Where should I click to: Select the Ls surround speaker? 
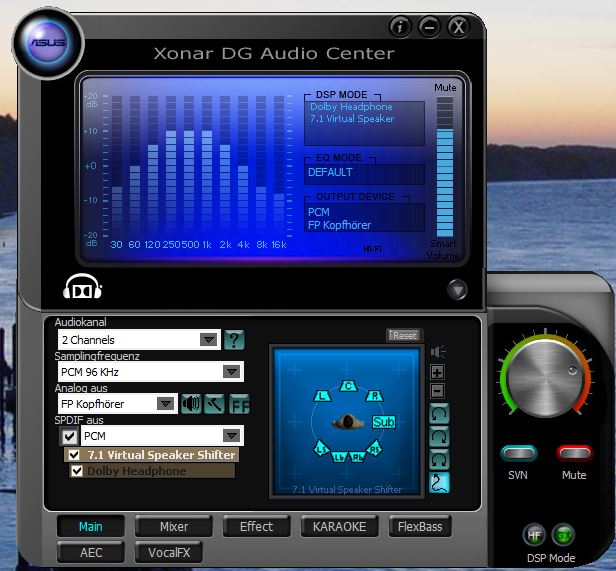[x=321, y=449]
